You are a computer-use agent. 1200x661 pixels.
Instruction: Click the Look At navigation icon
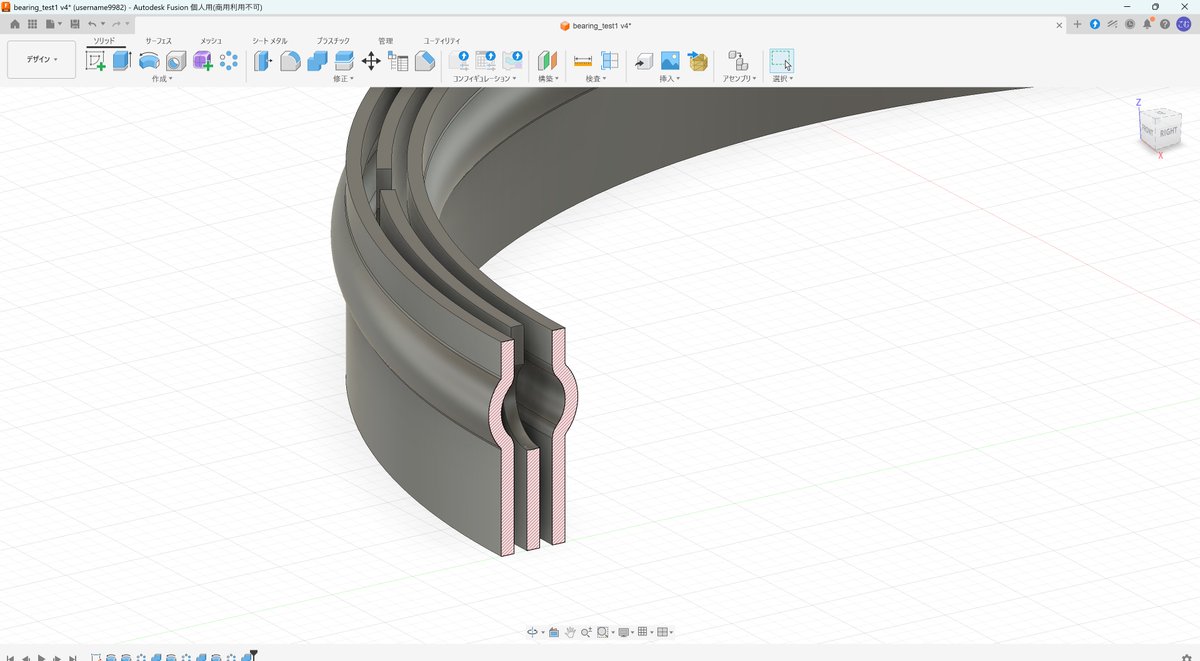(x=553, y=632)
